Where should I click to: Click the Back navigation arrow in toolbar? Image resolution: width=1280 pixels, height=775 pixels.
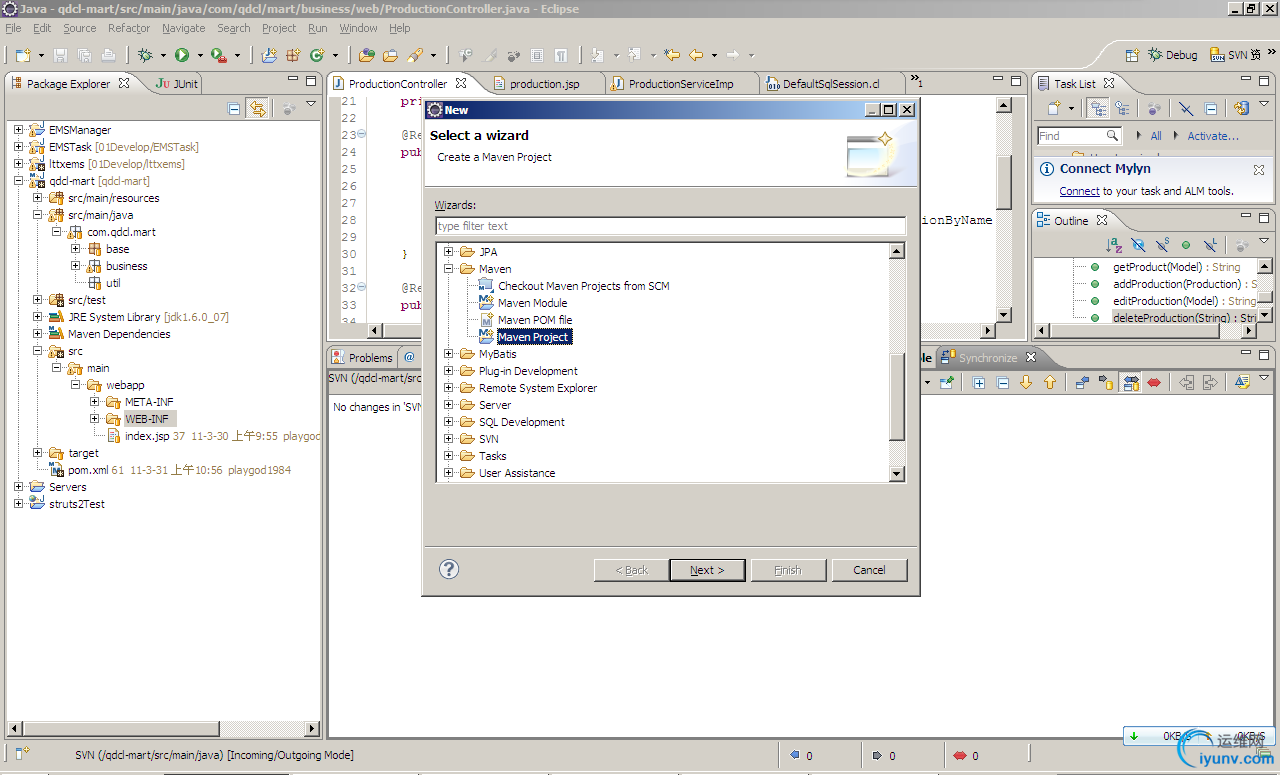coord(697,55)
